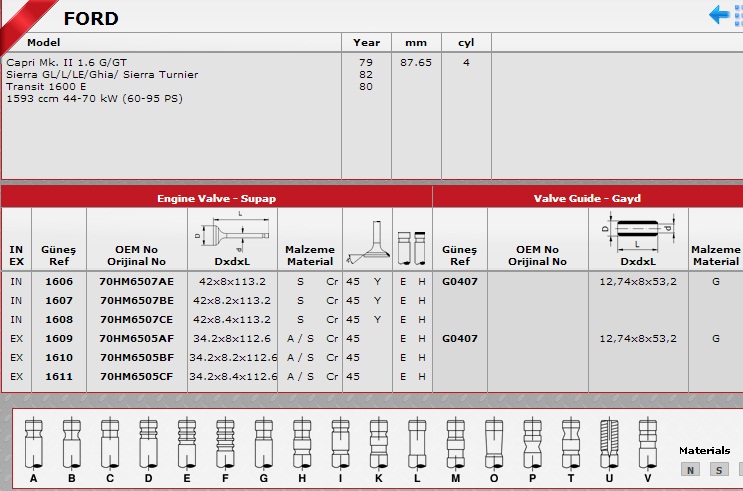Click the S materials swatch

coord(719,470)
